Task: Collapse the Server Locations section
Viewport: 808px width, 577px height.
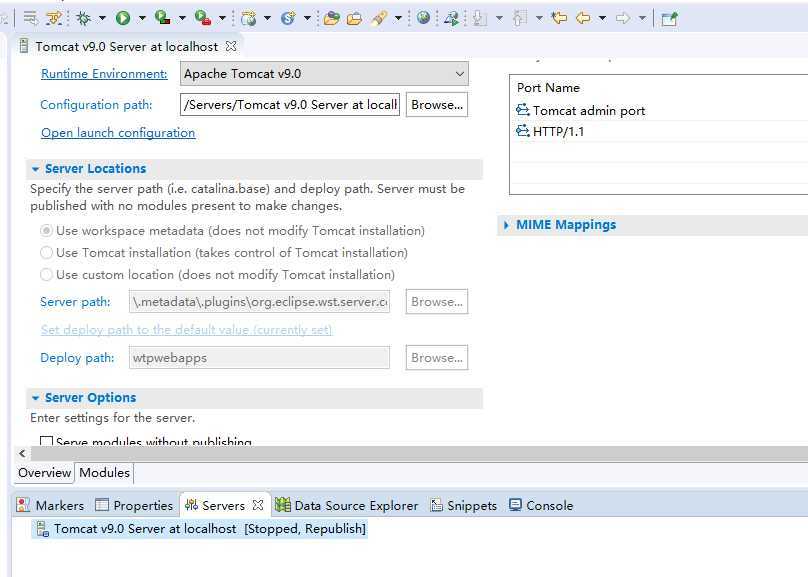Action: click(36, 169)
